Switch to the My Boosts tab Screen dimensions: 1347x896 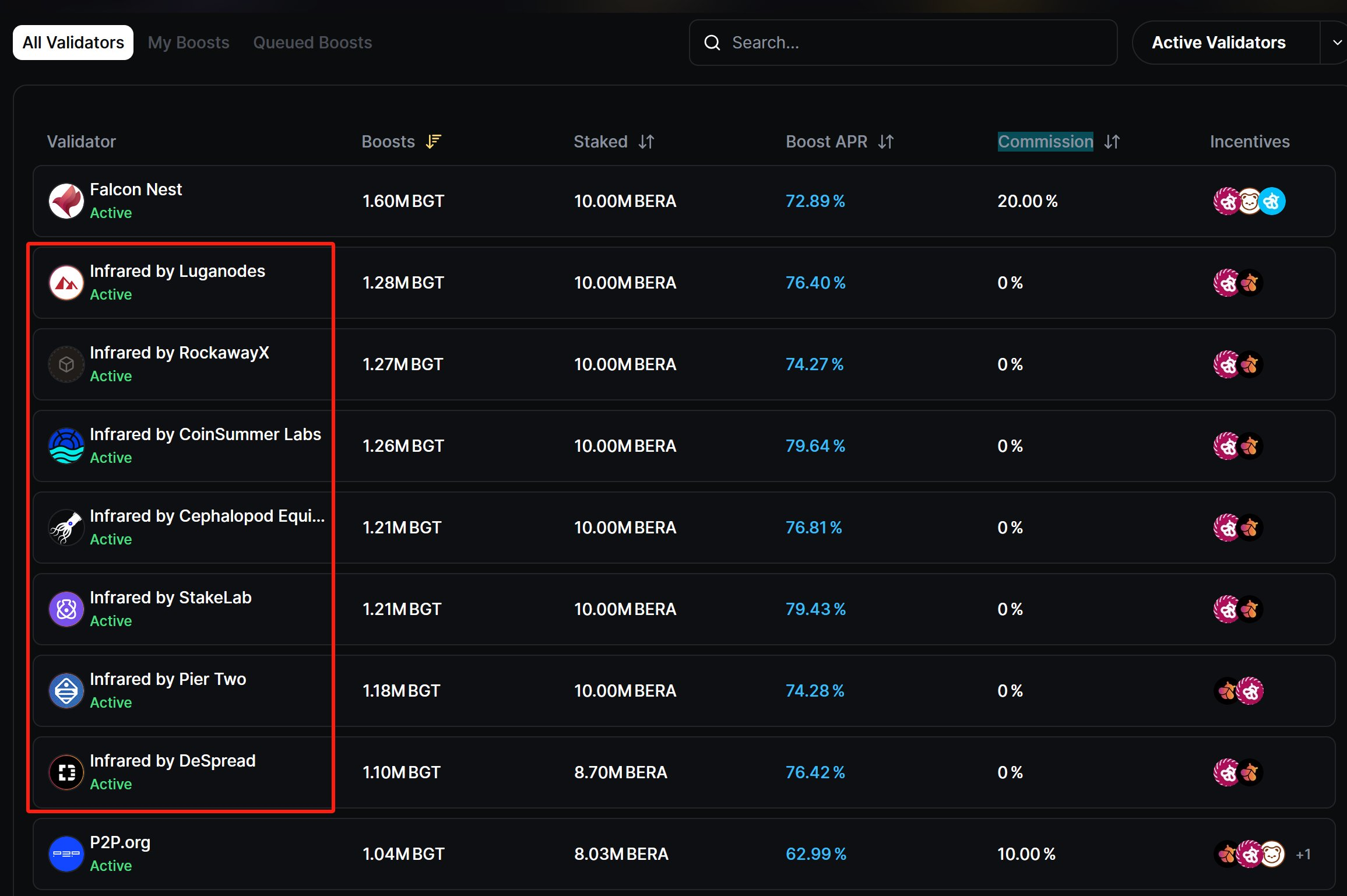click(188, 43)
